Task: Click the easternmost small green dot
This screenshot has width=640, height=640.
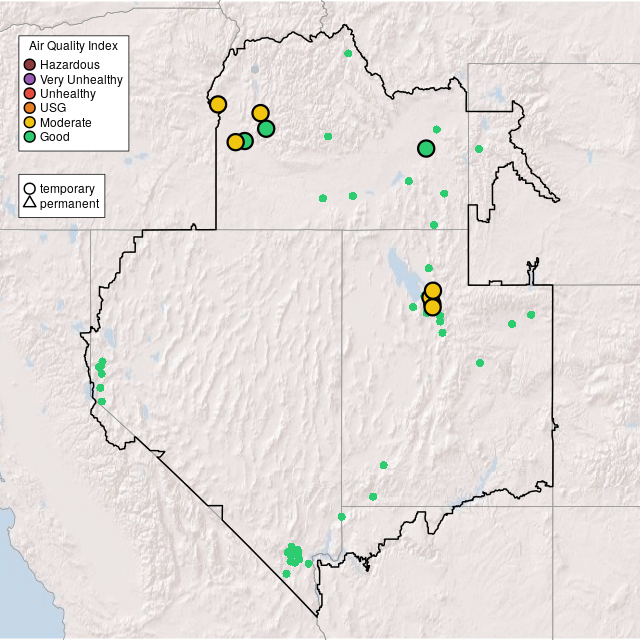Action: (x=531, y=314)
